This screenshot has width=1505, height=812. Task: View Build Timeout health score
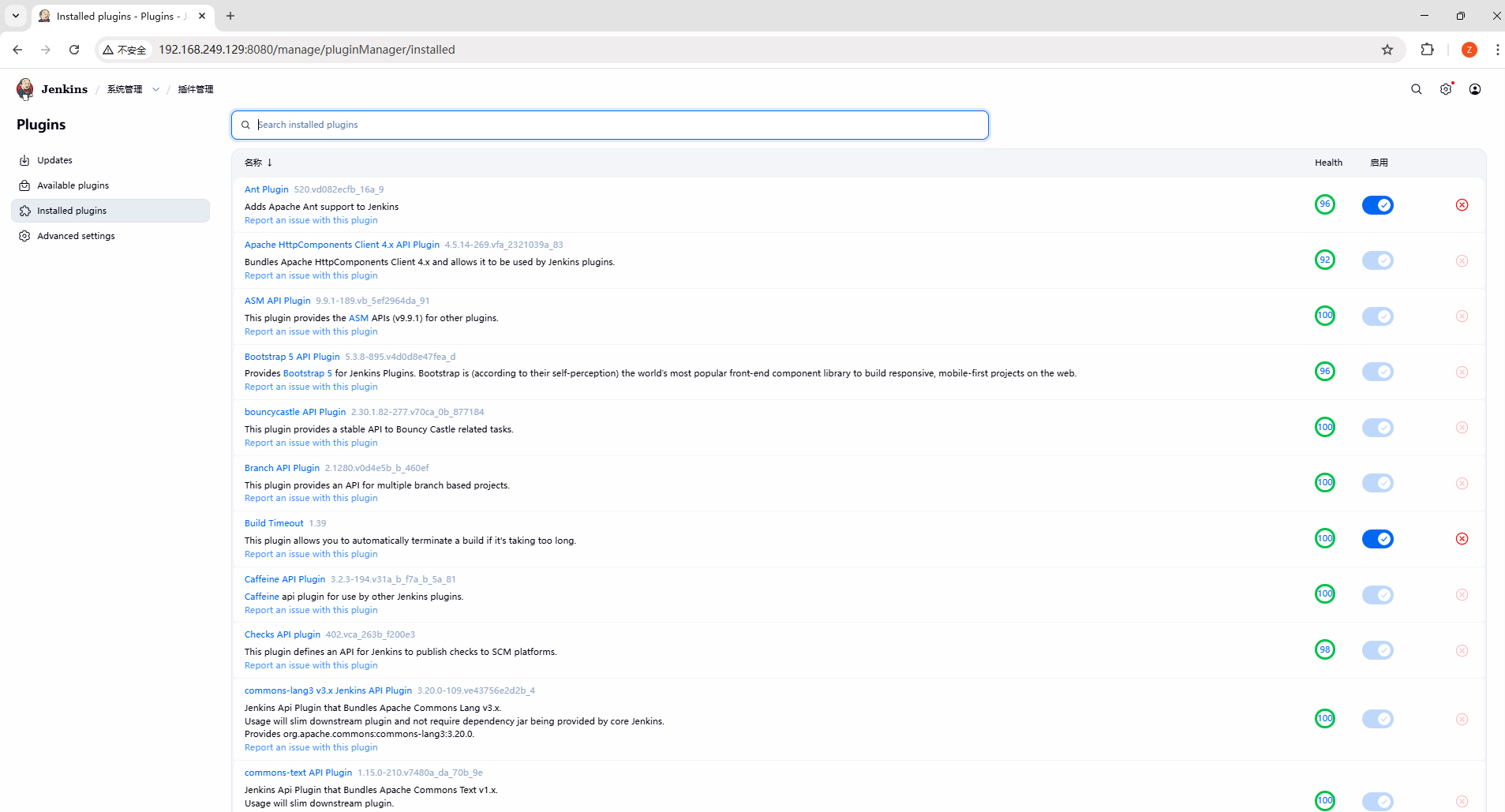(1325, 538)
